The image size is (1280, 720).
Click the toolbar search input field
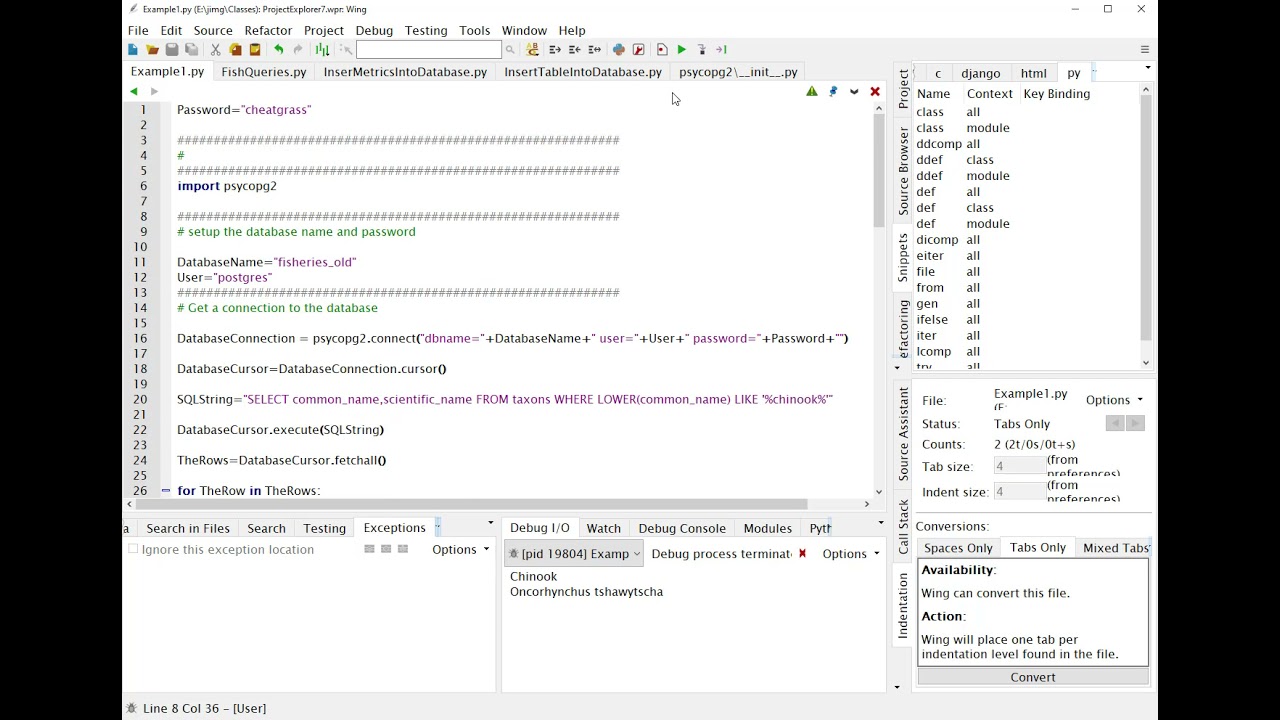429,50
